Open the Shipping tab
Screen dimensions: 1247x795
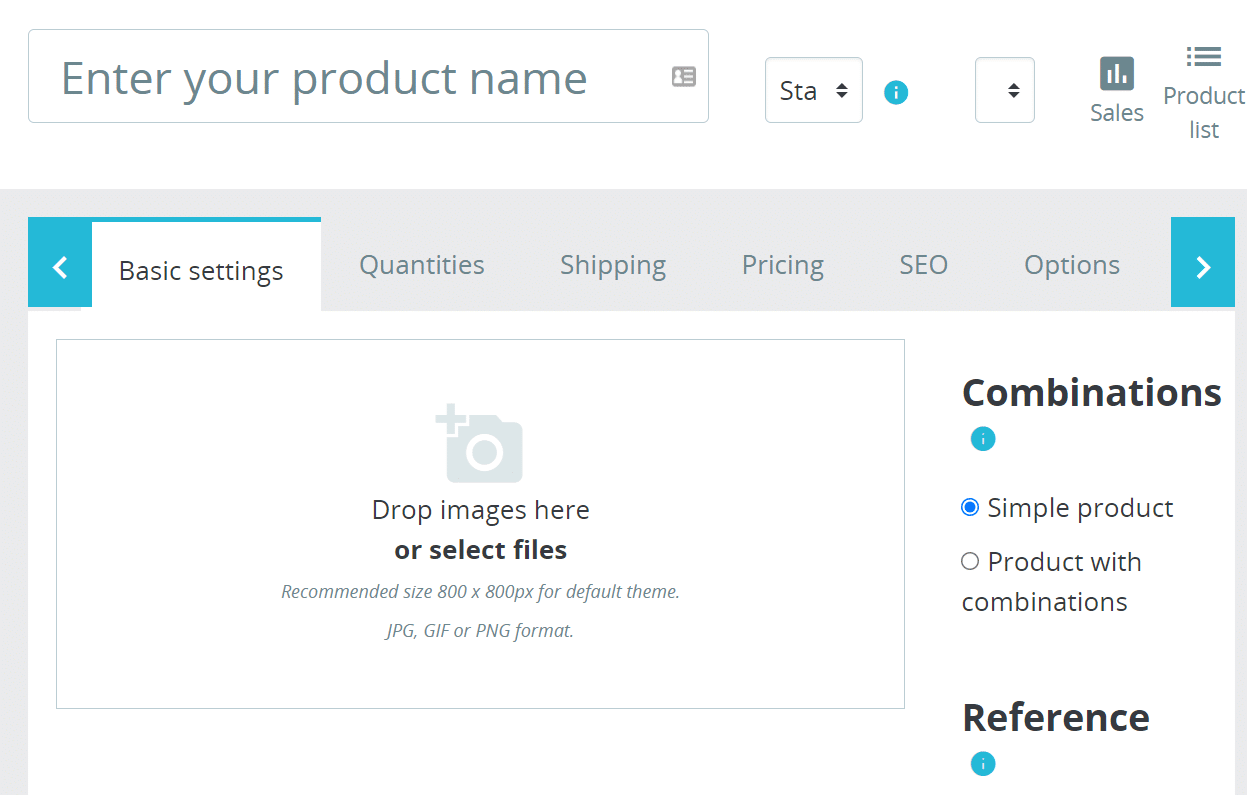tap(612, 264)
